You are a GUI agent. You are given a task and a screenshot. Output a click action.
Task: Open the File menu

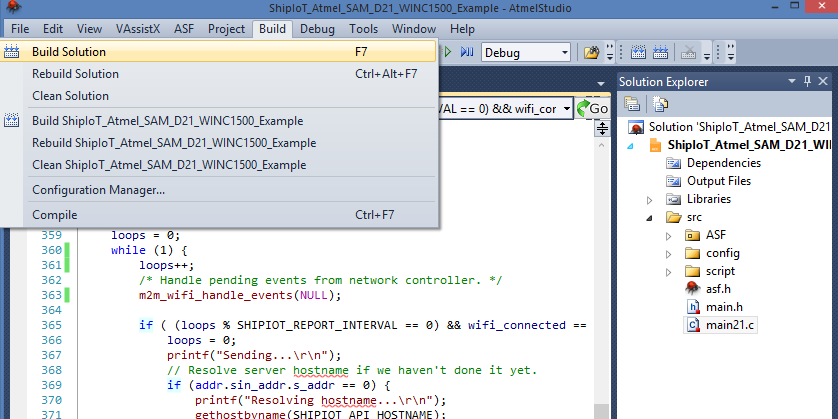(x=20, y=28)
